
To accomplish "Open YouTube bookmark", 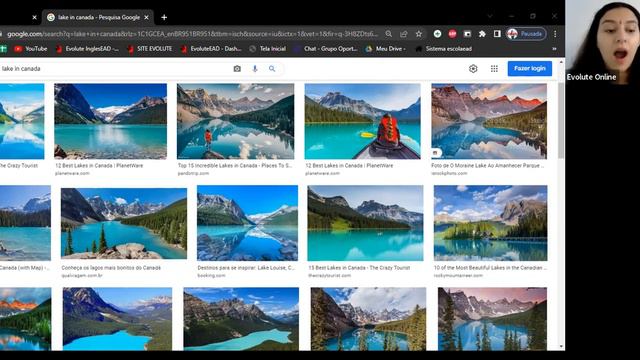I will tap(31, 49).
